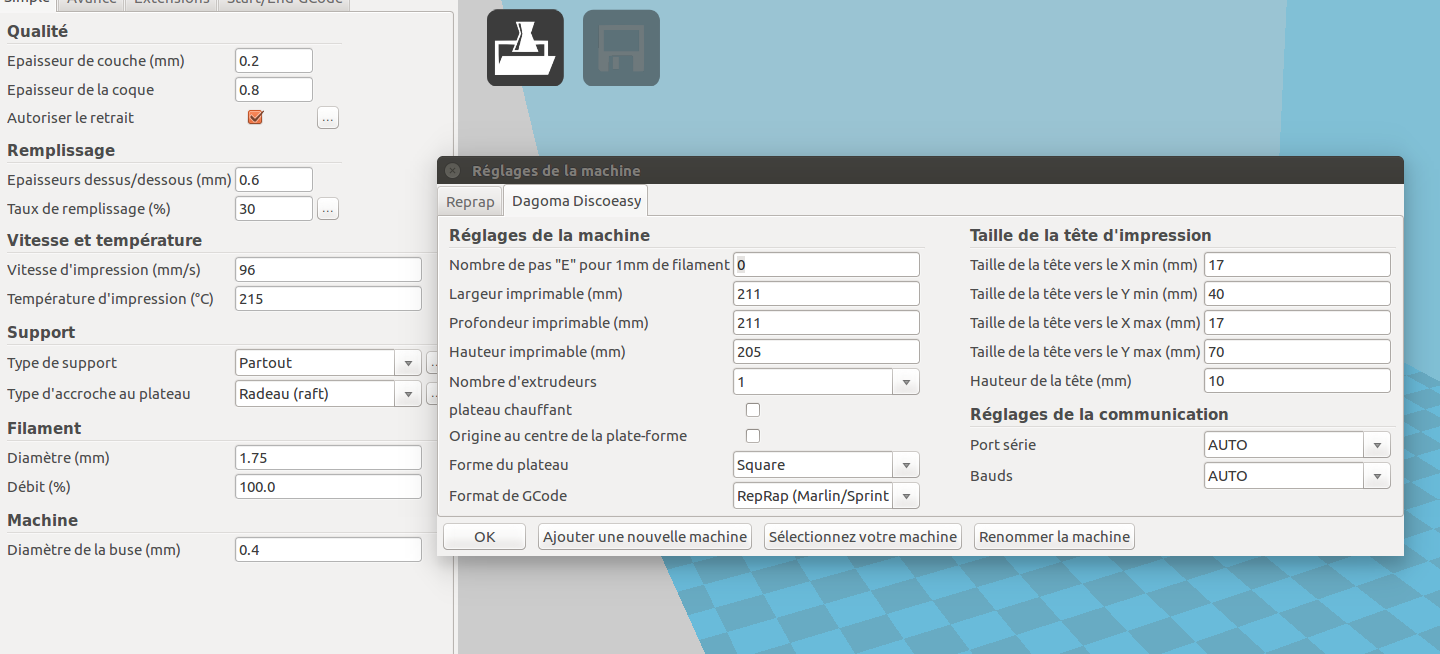
Task: Click the Largeur imprimable field
Action: (826, 294)
